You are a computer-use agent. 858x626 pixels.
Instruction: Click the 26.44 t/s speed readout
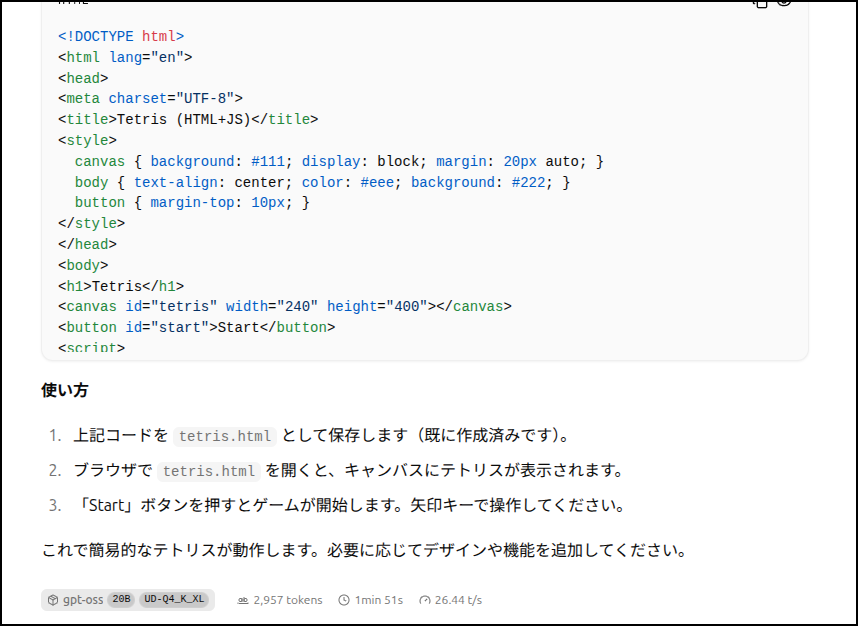[458, 600]
